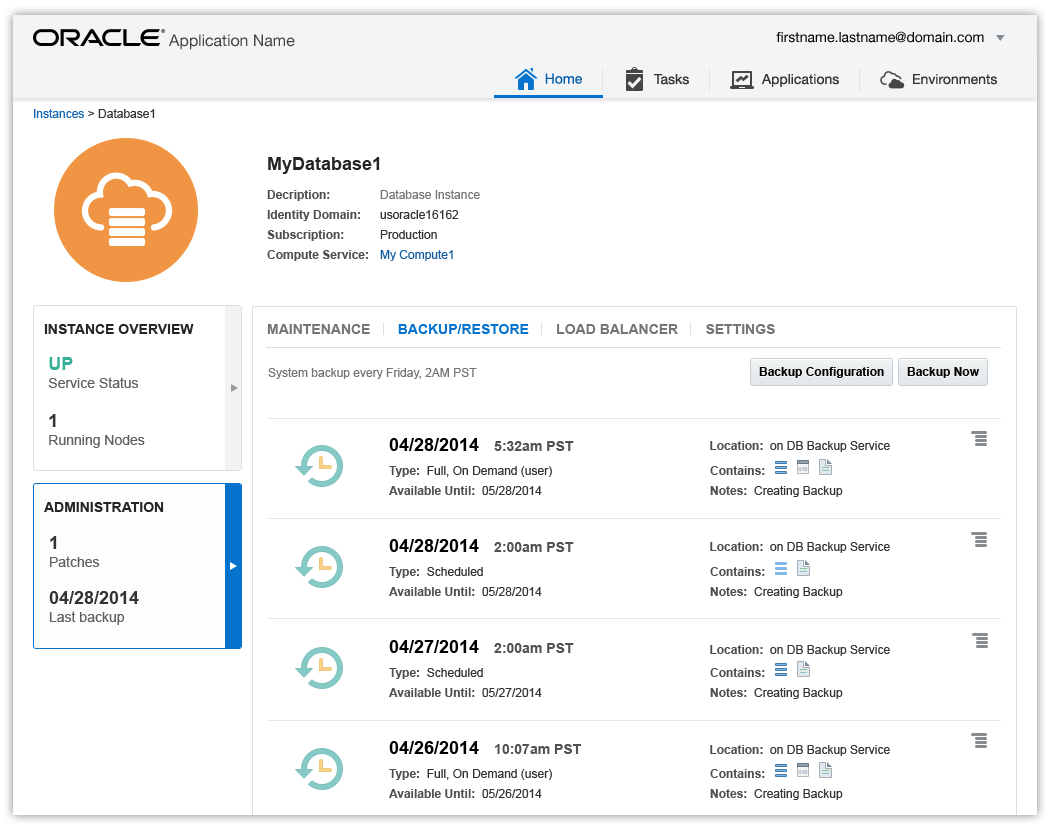This screenshot has width=1050, height=830.
Task: Click database contents icon in 04/28 2:00am row
Action: (x=781, y=569)
